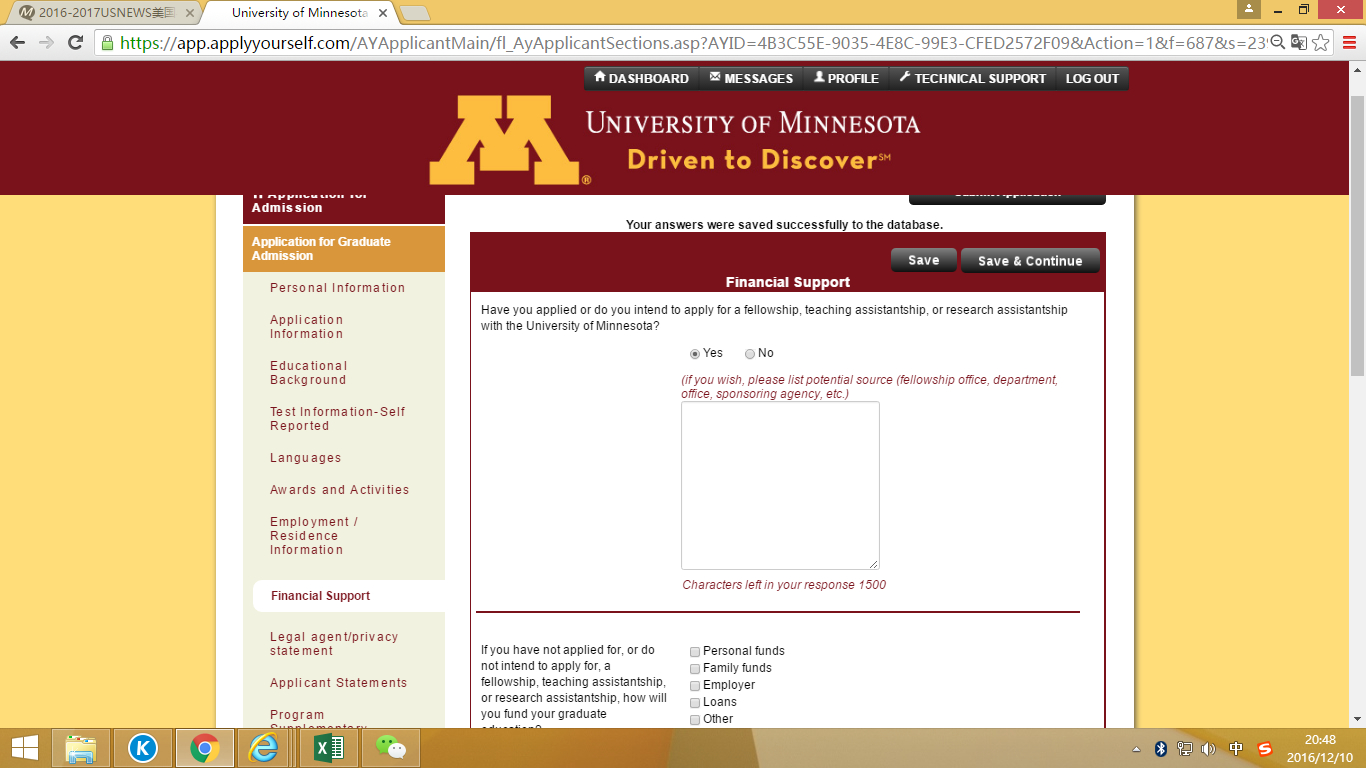The image size is (1366, 768).
Task: Check the Personal funds checkbox
Action: click(x=695, y=652)
